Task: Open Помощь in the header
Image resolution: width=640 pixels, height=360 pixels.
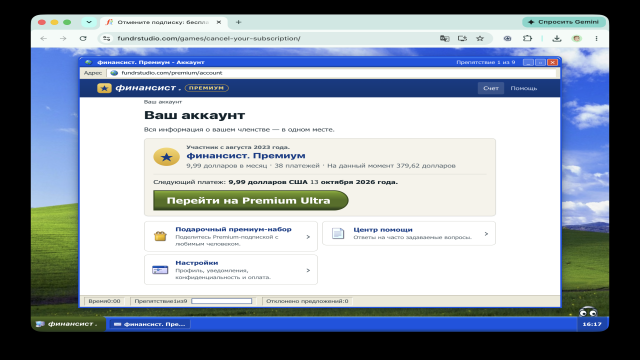Action: 524,88
